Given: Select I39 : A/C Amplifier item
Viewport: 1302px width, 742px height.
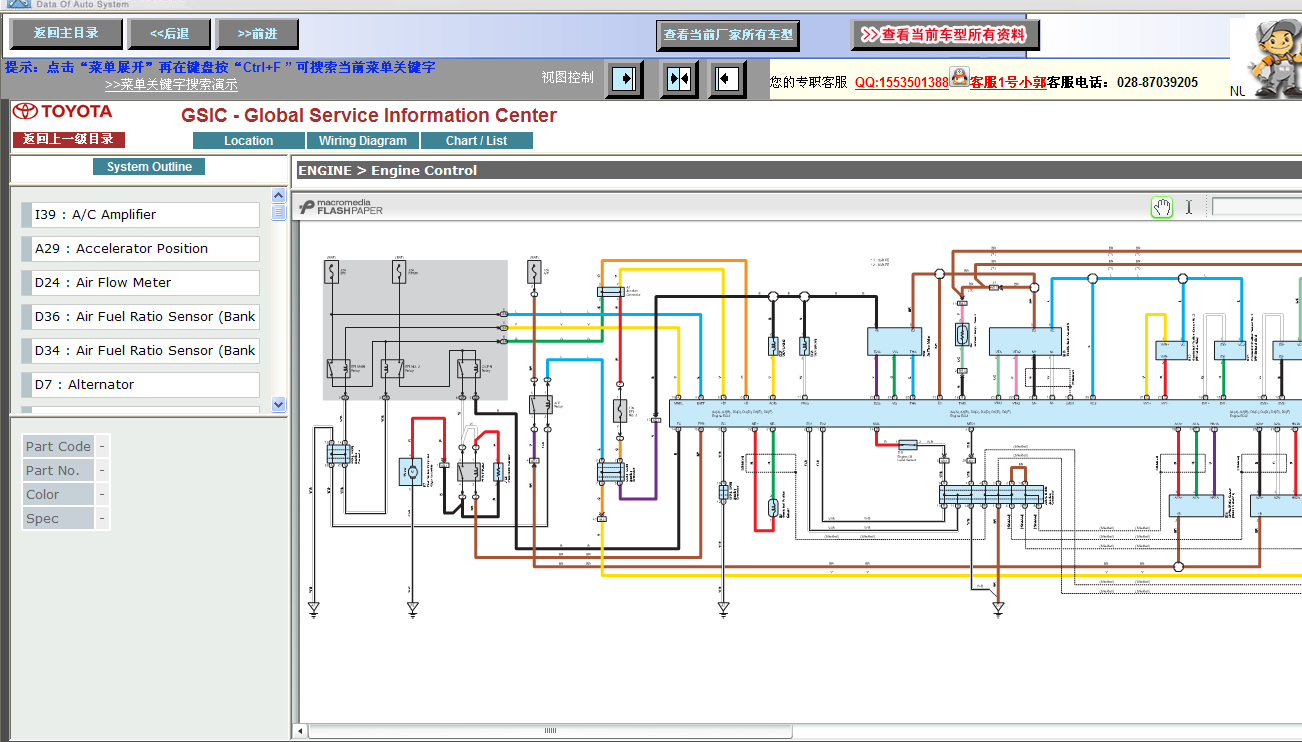Looking at the screenshot, I should 141,215.
